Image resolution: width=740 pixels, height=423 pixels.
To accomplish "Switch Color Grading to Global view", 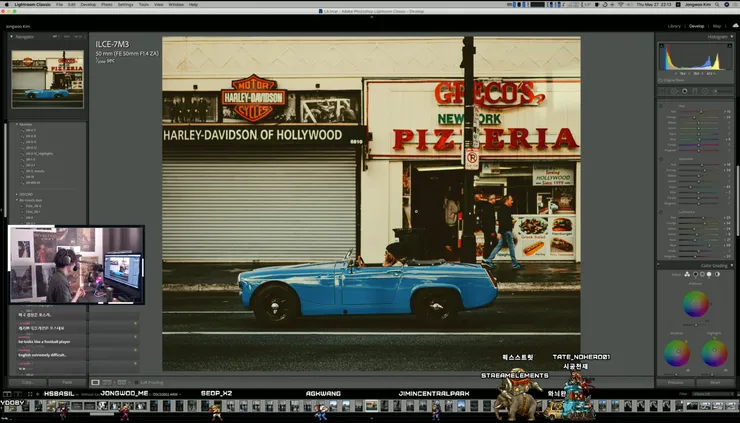I will coord(717,274).
